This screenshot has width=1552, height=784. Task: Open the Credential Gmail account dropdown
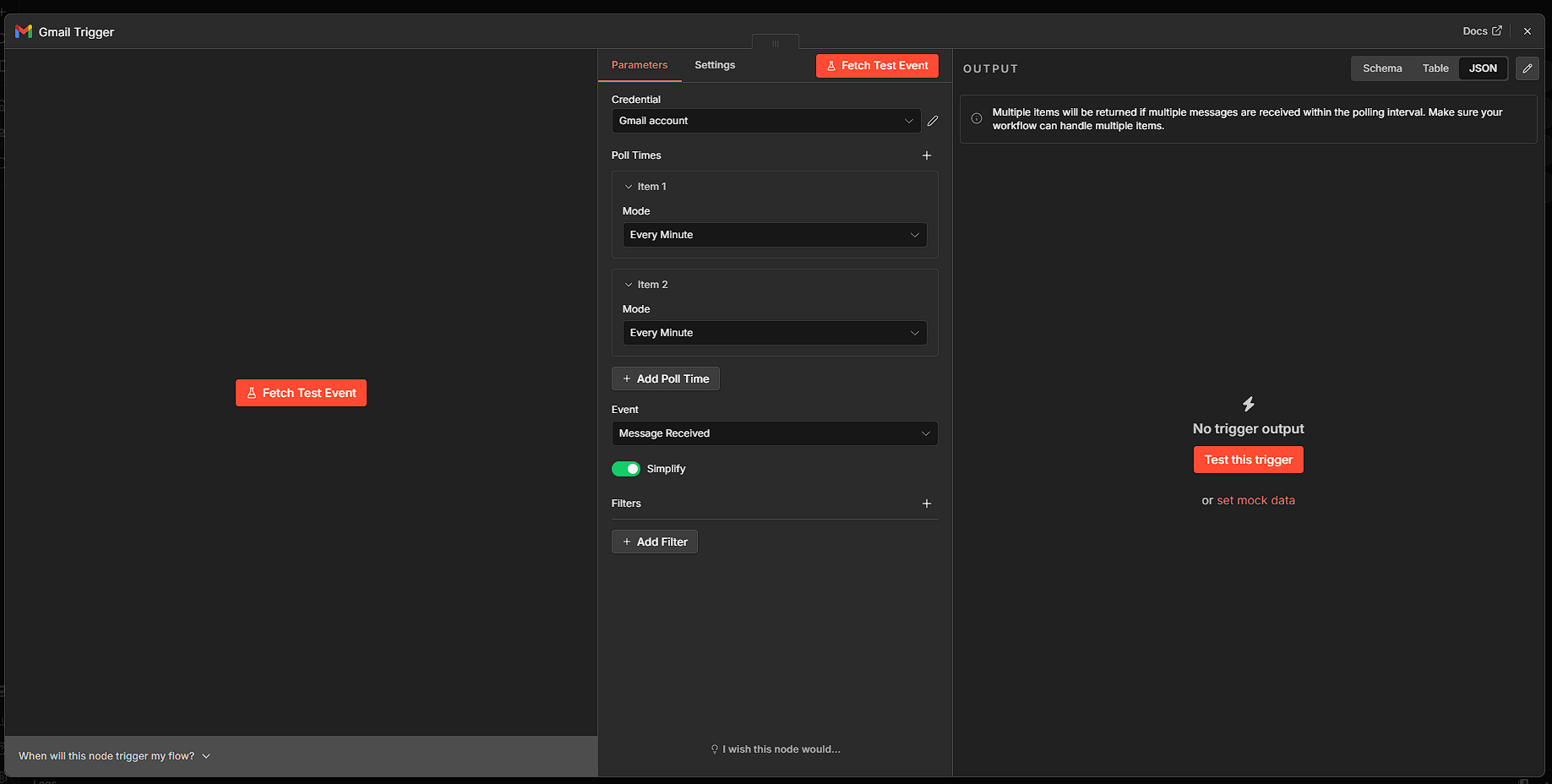[765, 121]
